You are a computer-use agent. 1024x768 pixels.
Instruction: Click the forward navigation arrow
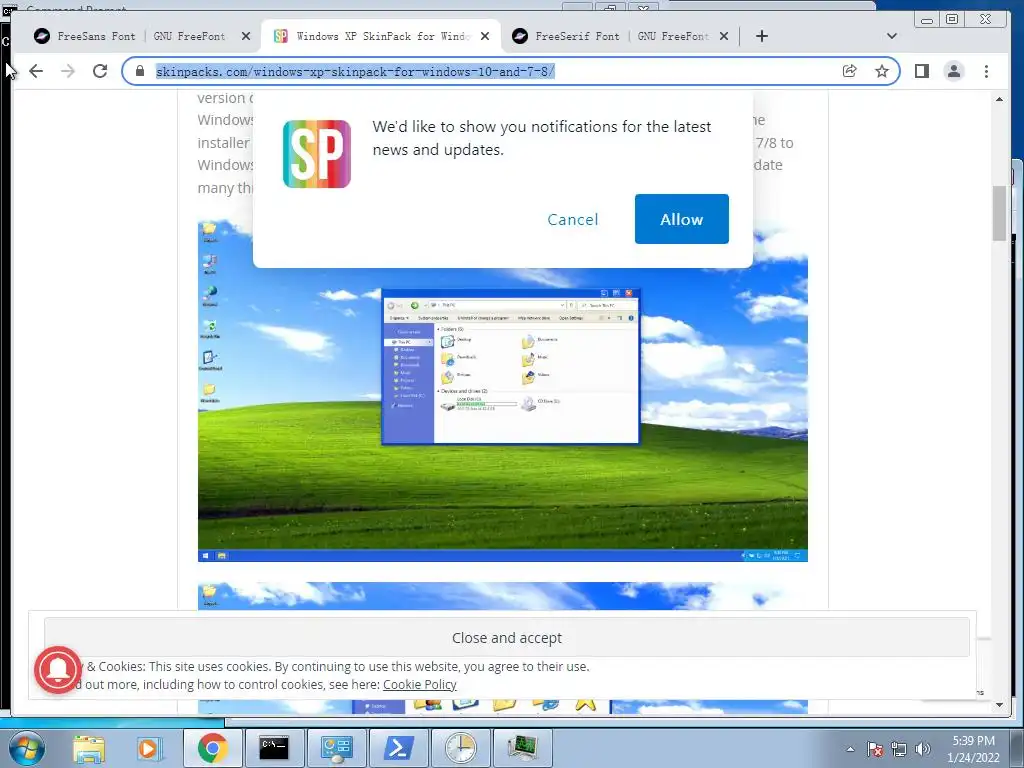tap(68, 71)
